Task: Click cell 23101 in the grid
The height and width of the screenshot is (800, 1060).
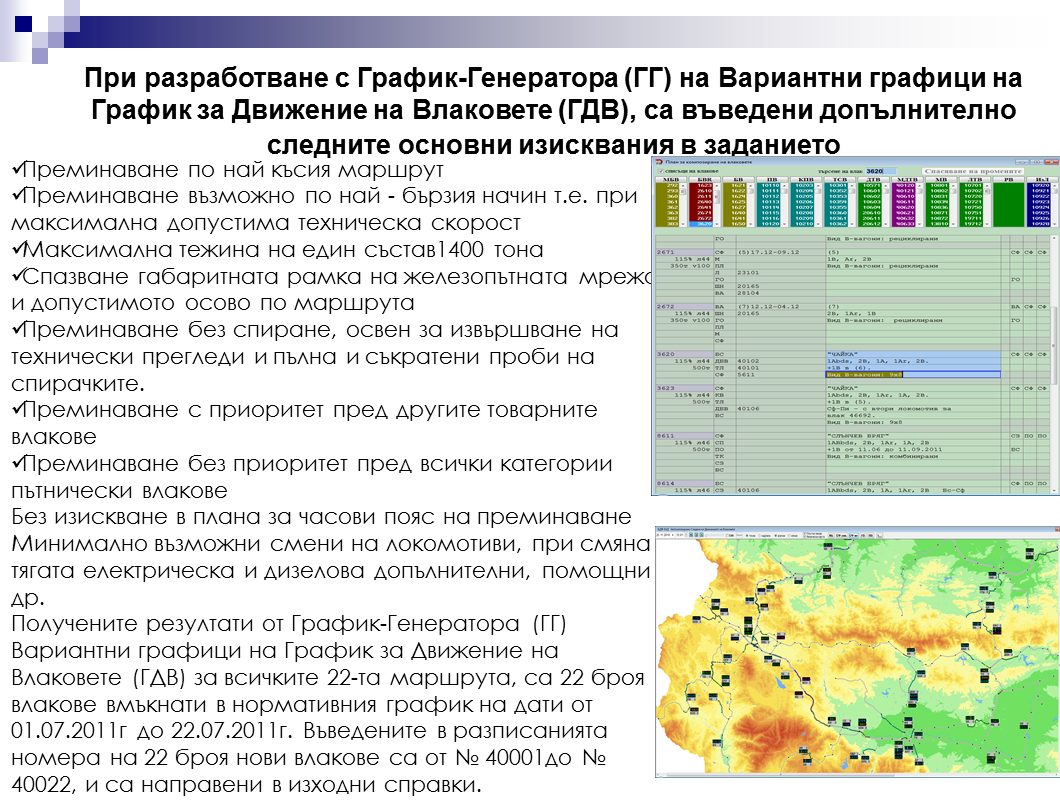Action: click(x=780, y=273)
